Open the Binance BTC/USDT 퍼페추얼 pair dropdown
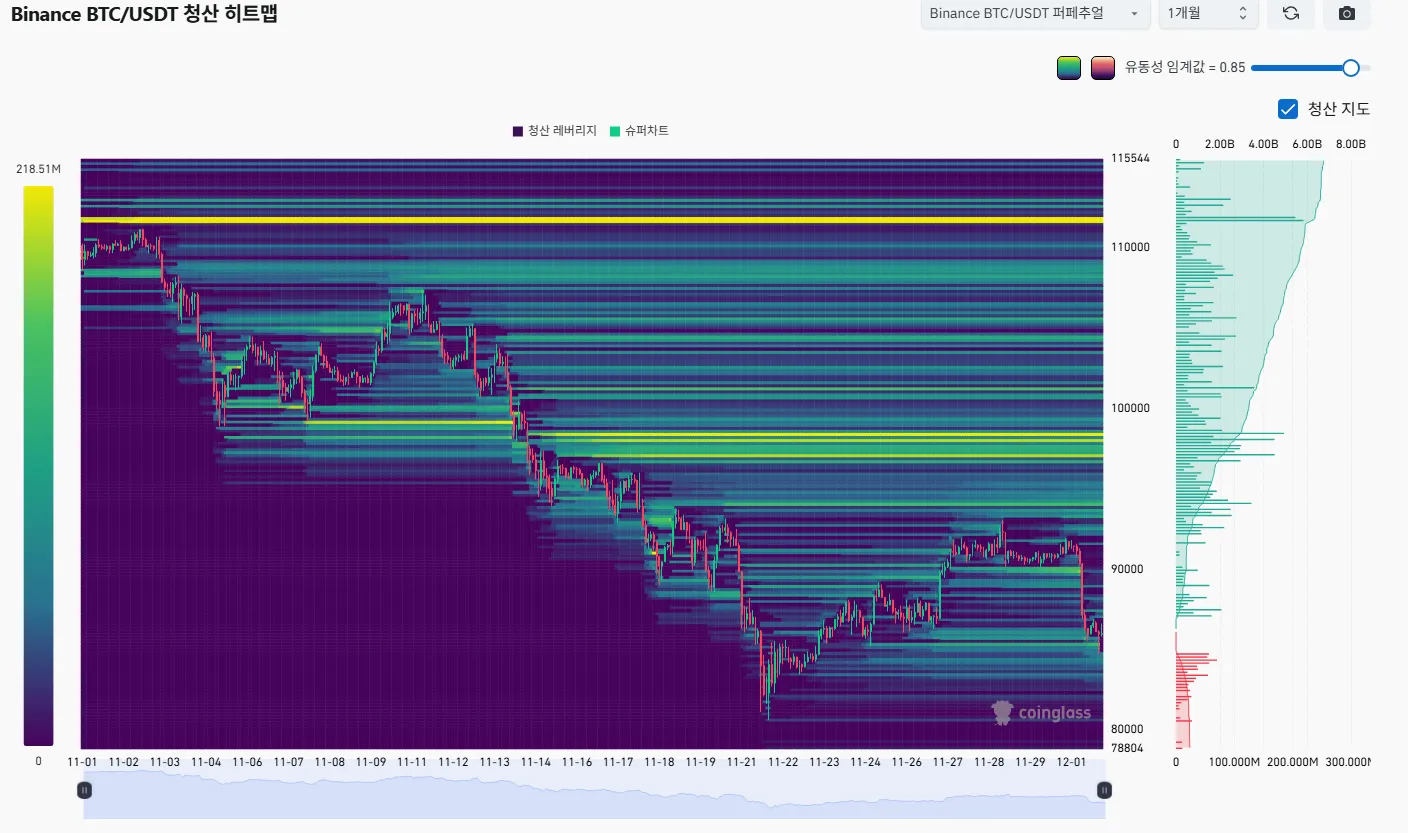The height and width of the screenshot is (833, 1408). pyautogui.click(x=1034, y=13)
